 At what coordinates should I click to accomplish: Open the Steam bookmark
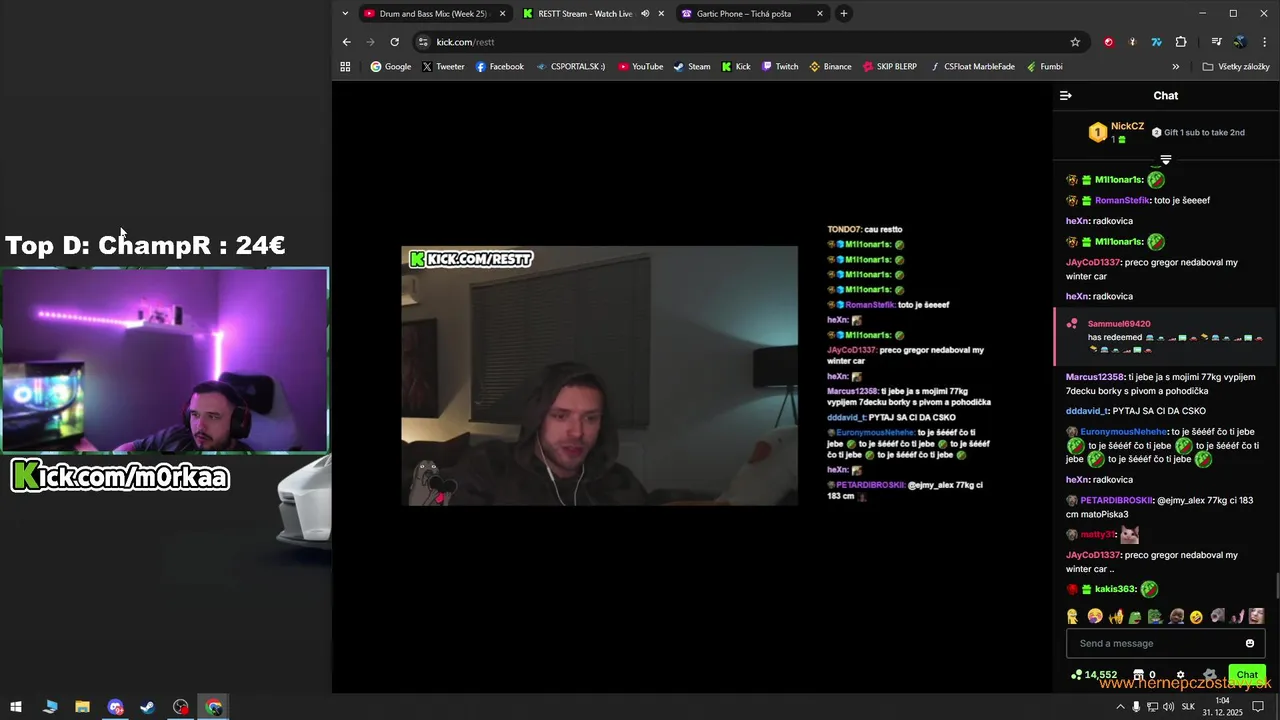pyautogui.click(x=691, y=67)
